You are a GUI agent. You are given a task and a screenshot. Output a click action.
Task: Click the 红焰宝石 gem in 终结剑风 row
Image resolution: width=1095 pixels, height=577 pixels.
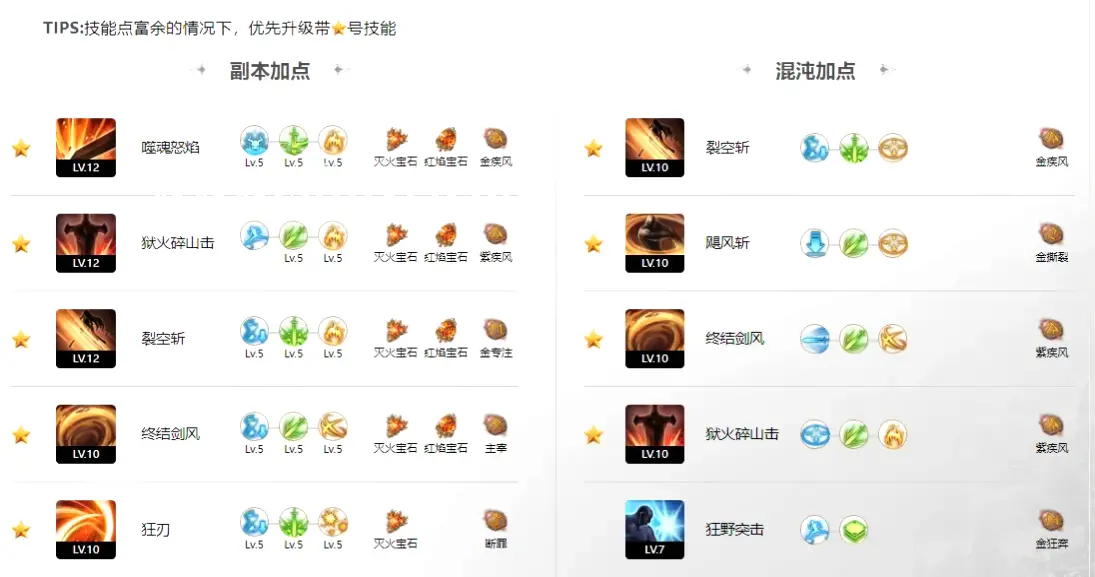(446, 425)
